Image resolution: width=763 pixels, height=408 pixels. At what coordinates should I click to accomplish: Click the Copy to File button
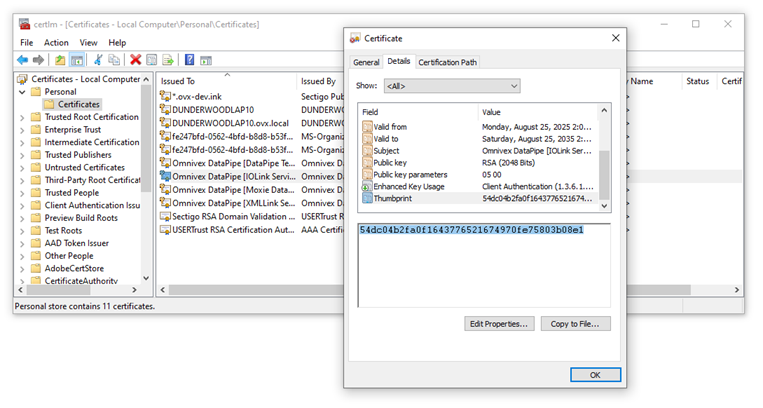[575, 324]
